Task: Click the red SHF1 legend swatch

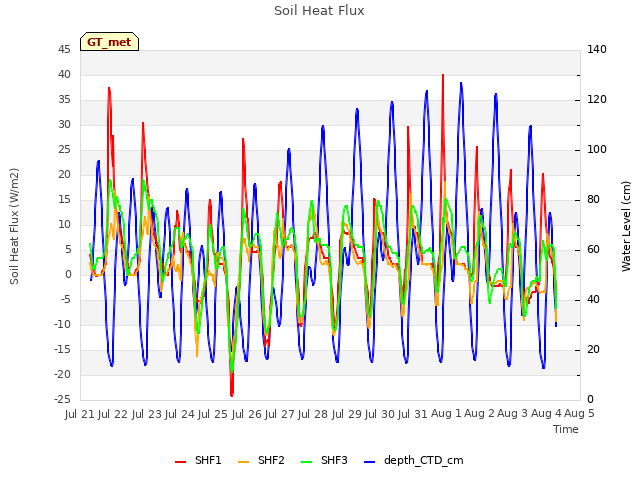Action: coord(180,462)
